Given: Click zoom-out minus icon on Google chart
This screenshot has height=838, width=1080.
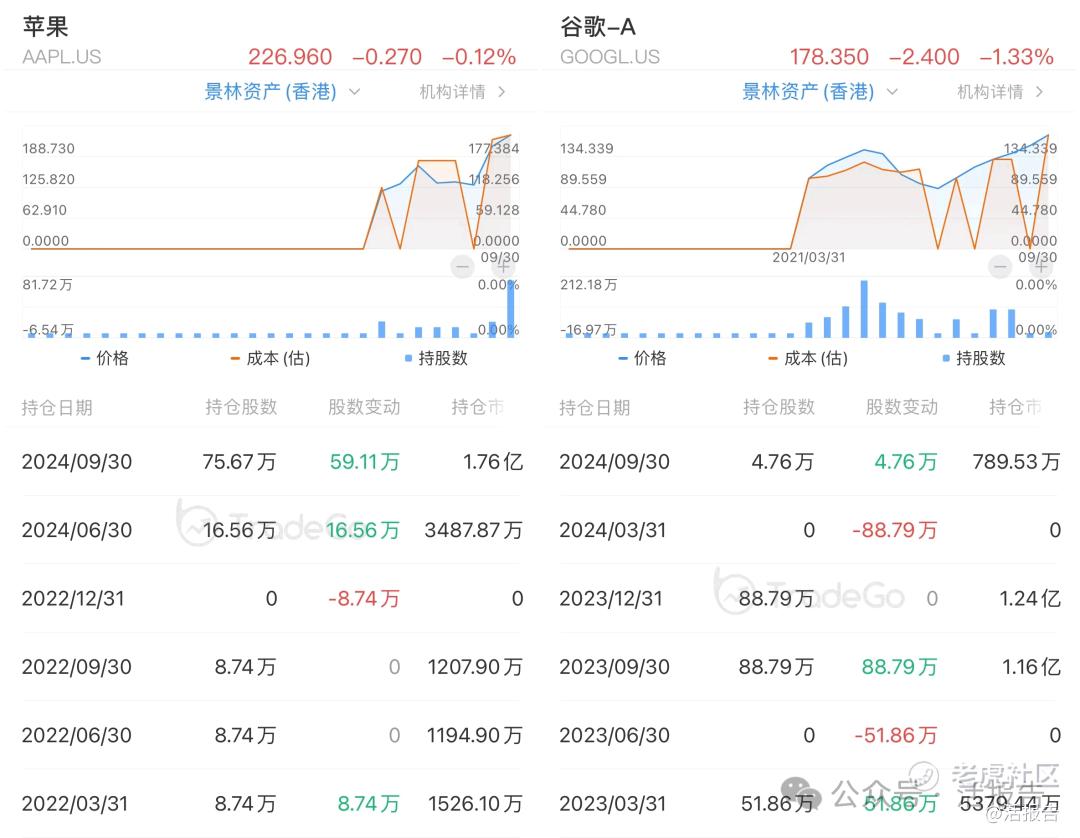Looking at the screenshot, I should [x=999, y=266].
